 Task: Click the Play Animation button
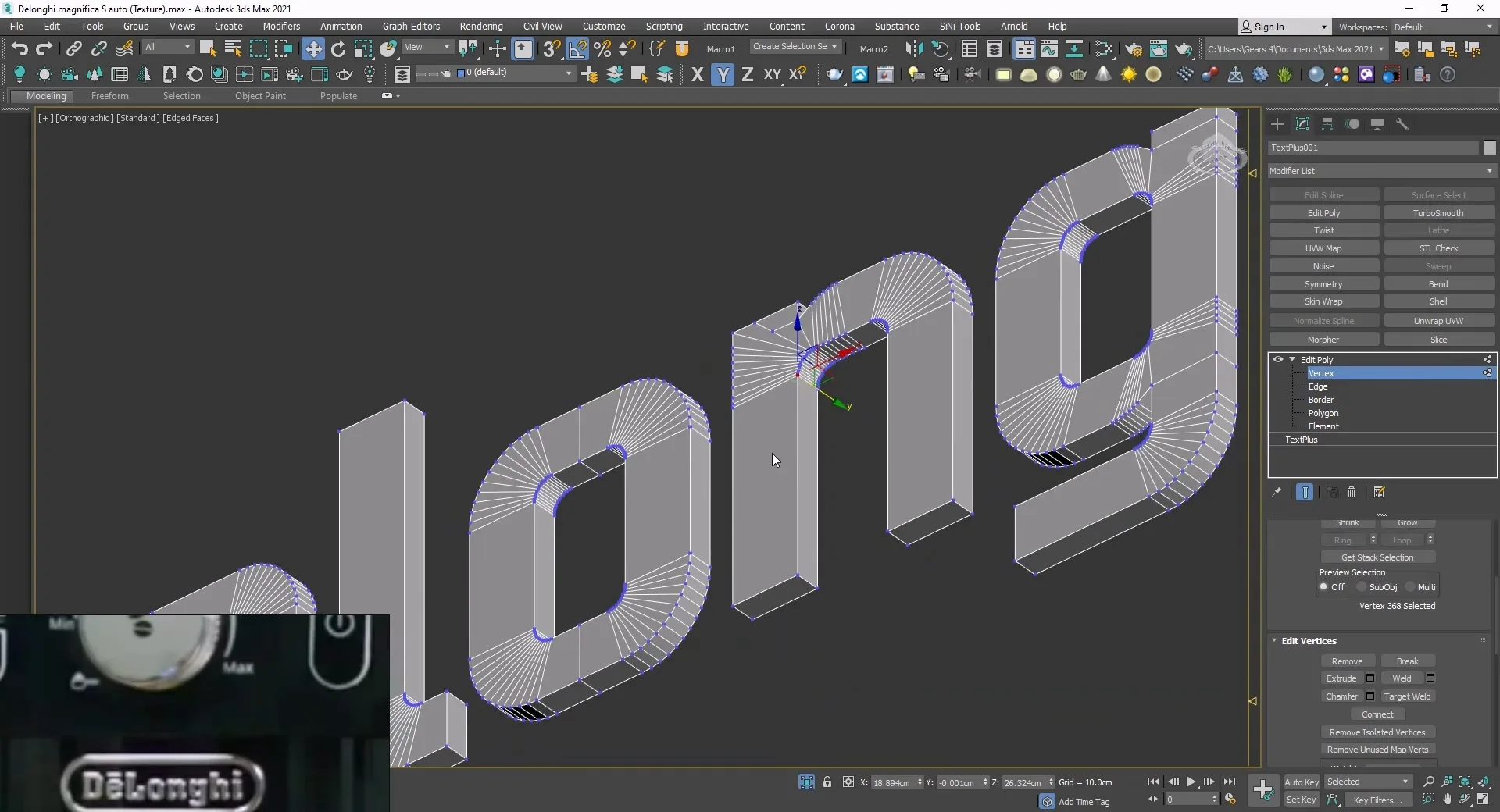[1191, 782]
